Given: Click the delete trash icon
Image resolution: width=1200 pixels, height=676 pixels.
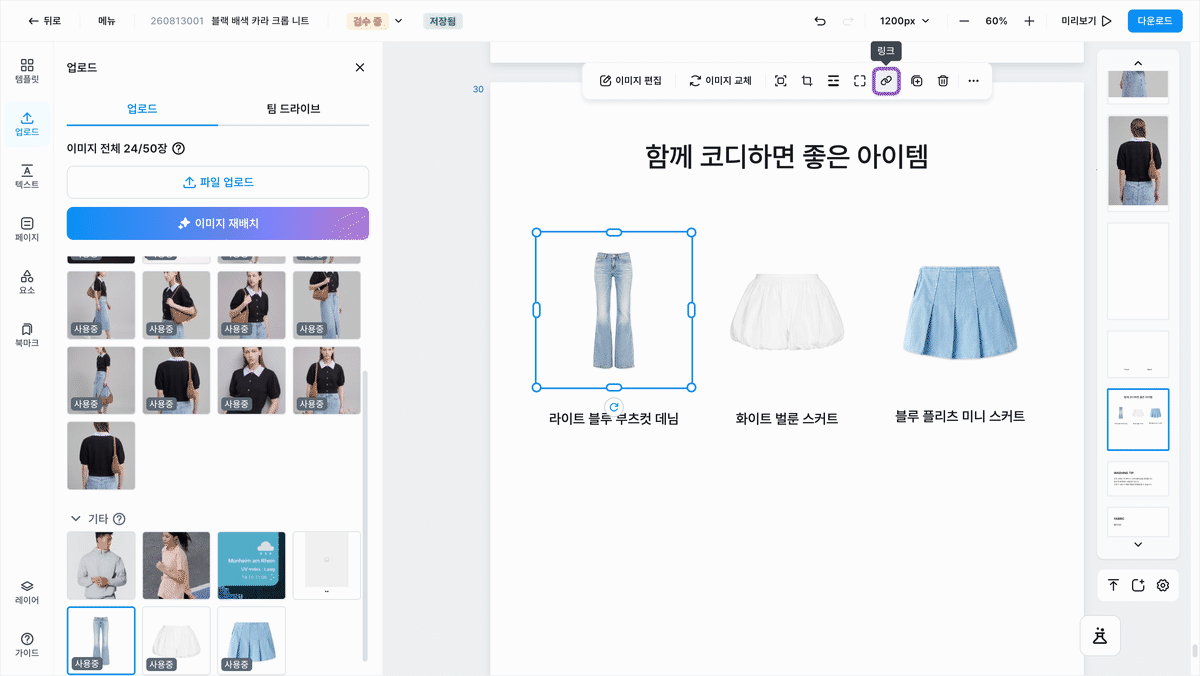Looking at the screenshot, I should (943, 81).
